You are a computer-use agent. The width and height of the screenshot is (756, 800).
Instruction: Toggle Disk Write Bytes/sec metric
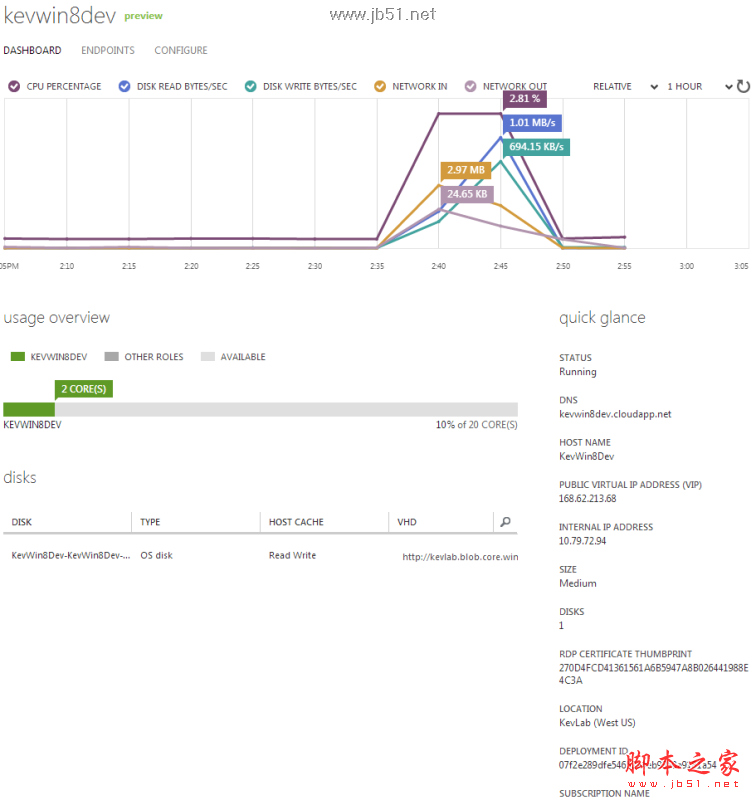pyautogui.click(x=251, y=87)
